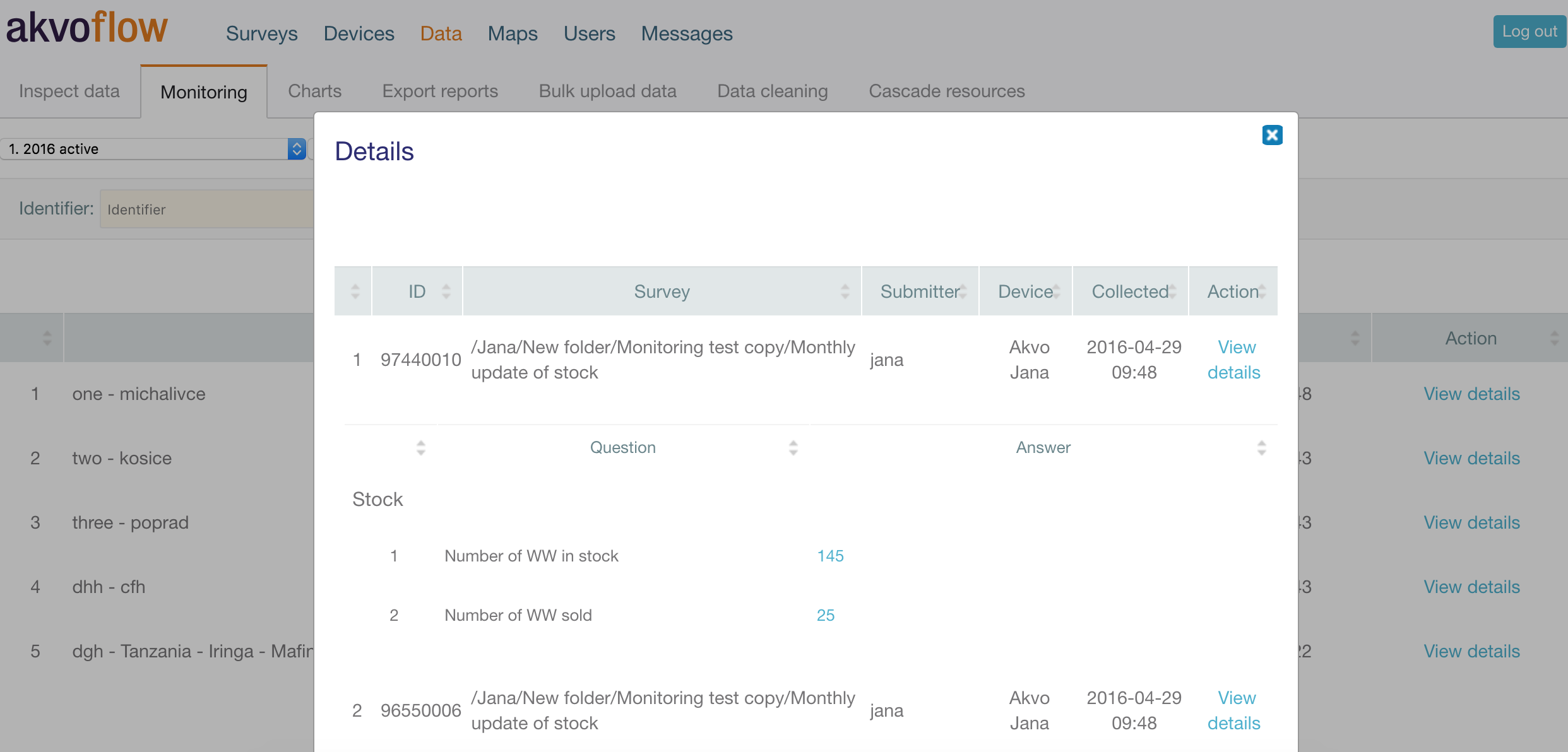Screen dimensions: 1568x752
Task: Click the akvoflow logo
Action: (x=87, y=28)
